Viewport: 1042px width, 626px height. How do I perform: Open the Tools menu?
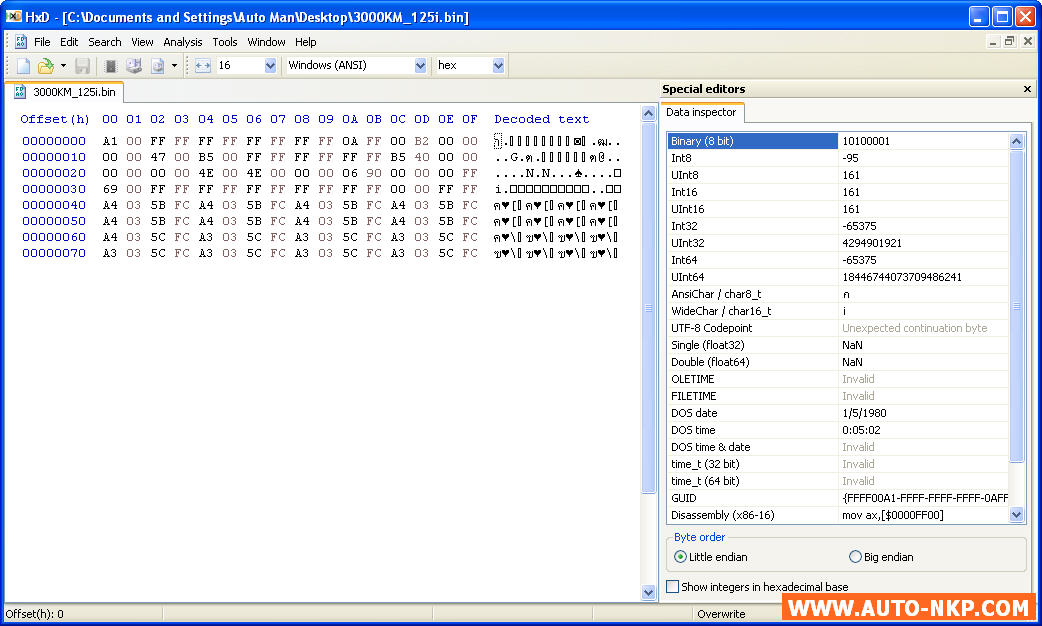point(225,42)
